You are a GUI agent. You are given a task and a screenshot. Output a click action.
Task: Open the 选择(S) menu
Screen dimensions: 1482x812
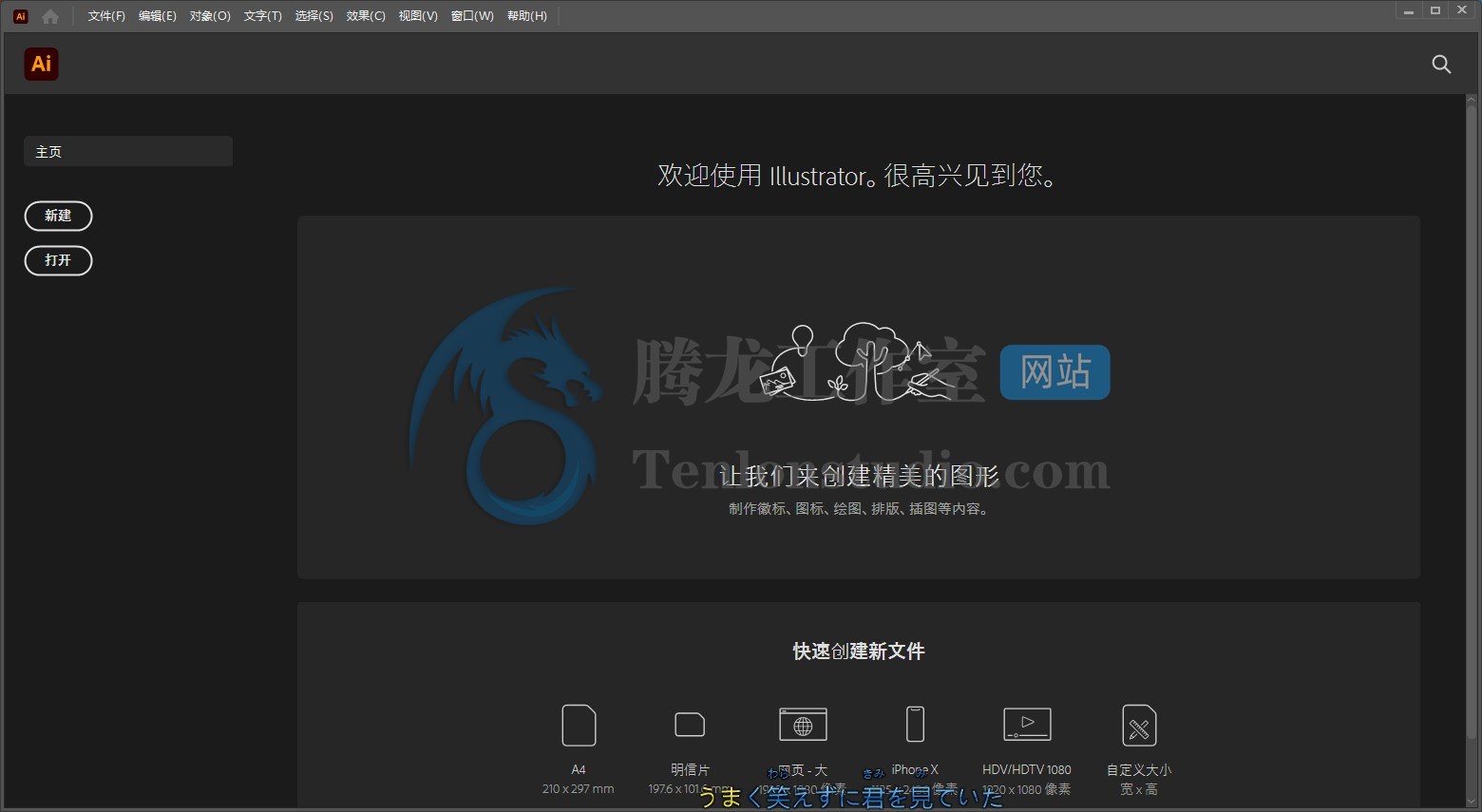pos(314,16)
